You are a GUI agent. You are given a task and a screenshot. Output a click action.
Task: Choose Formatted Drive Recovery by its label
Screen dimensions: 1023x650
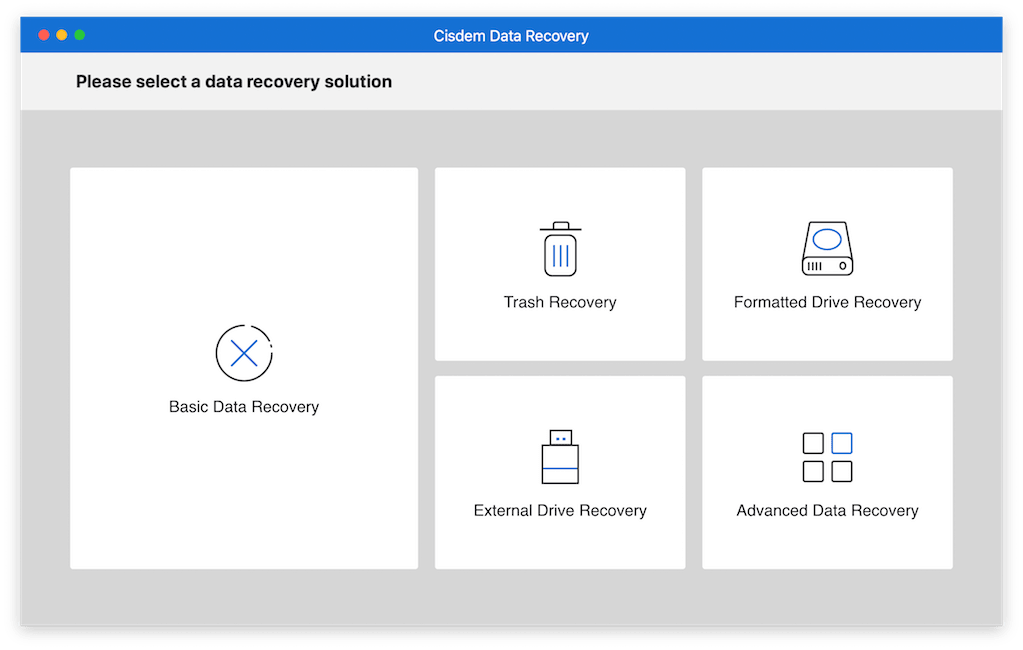pyautogui.click(x=827, y=301)
